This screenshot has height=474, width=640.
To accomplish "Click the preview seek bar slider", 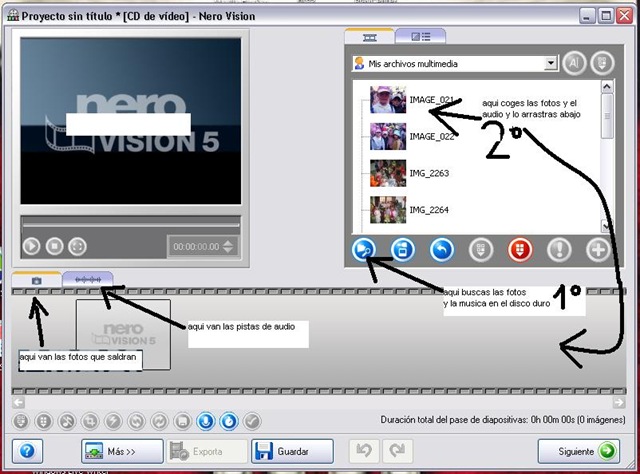I will pyautogui.click(x=131, y=224).
